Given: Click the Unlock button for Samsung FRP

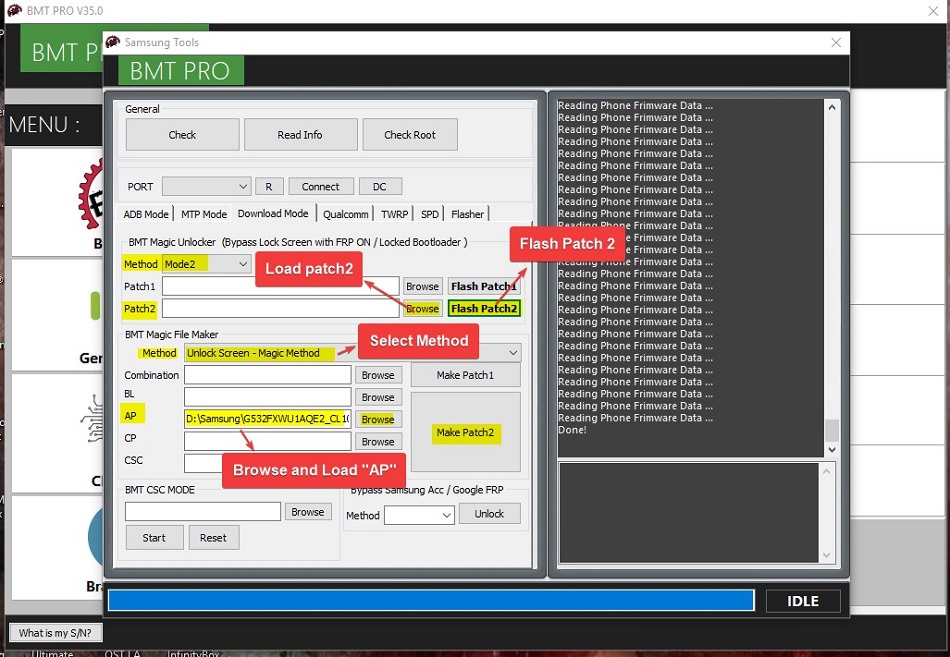Looking at the screenshot, I should 490,514.
